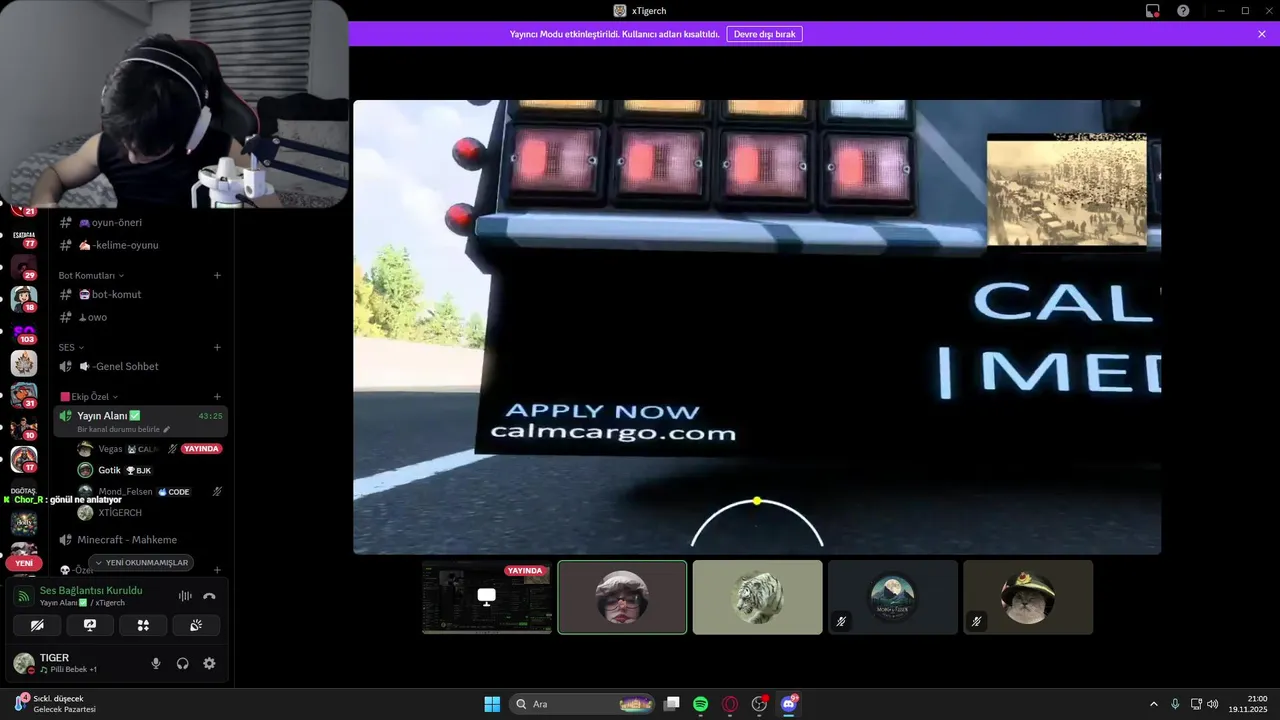Mute microphone in user panel

click(x=156, y=663)
